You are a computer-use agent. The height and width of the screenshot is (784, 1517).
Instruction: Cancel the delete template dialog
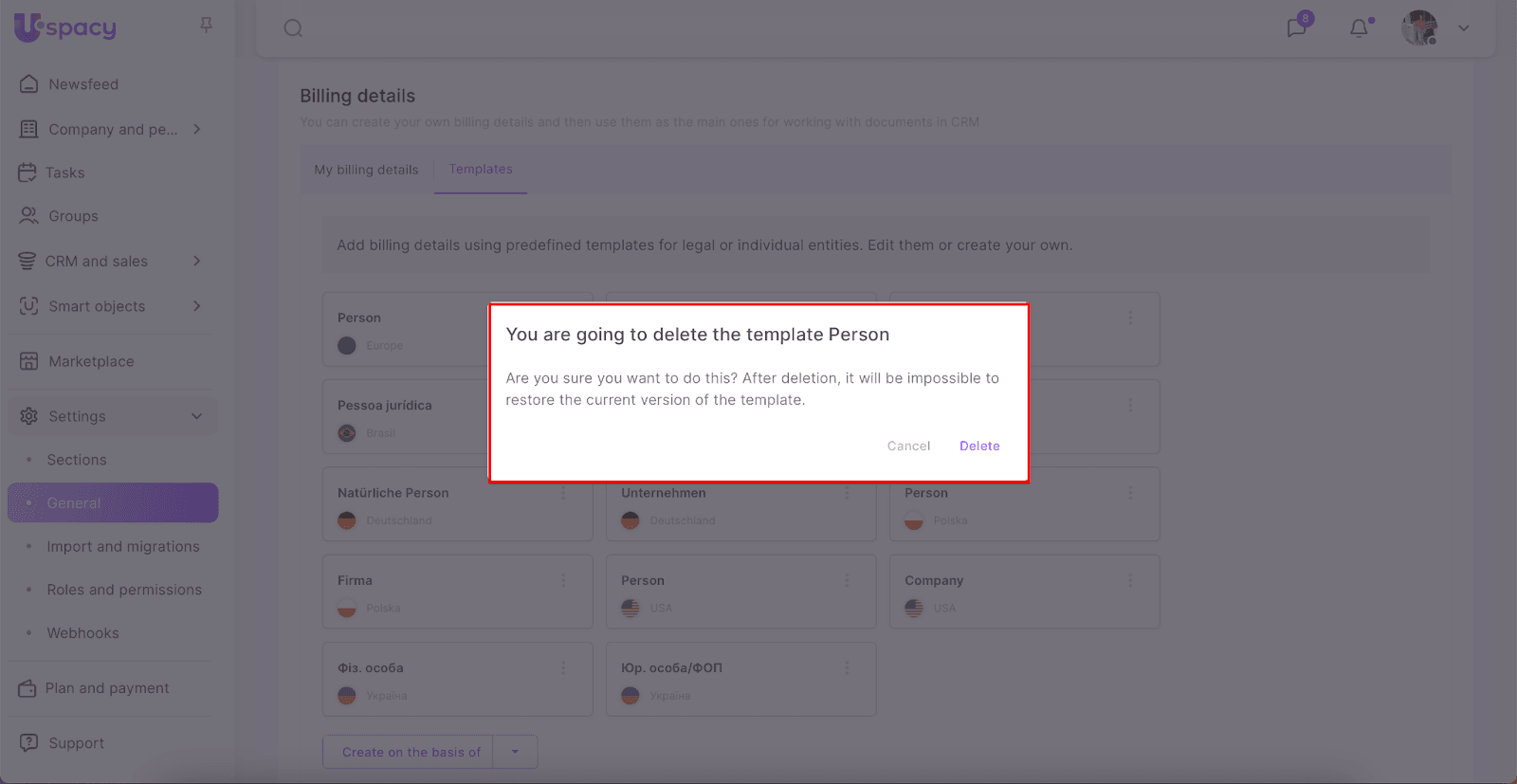point(908,446)
